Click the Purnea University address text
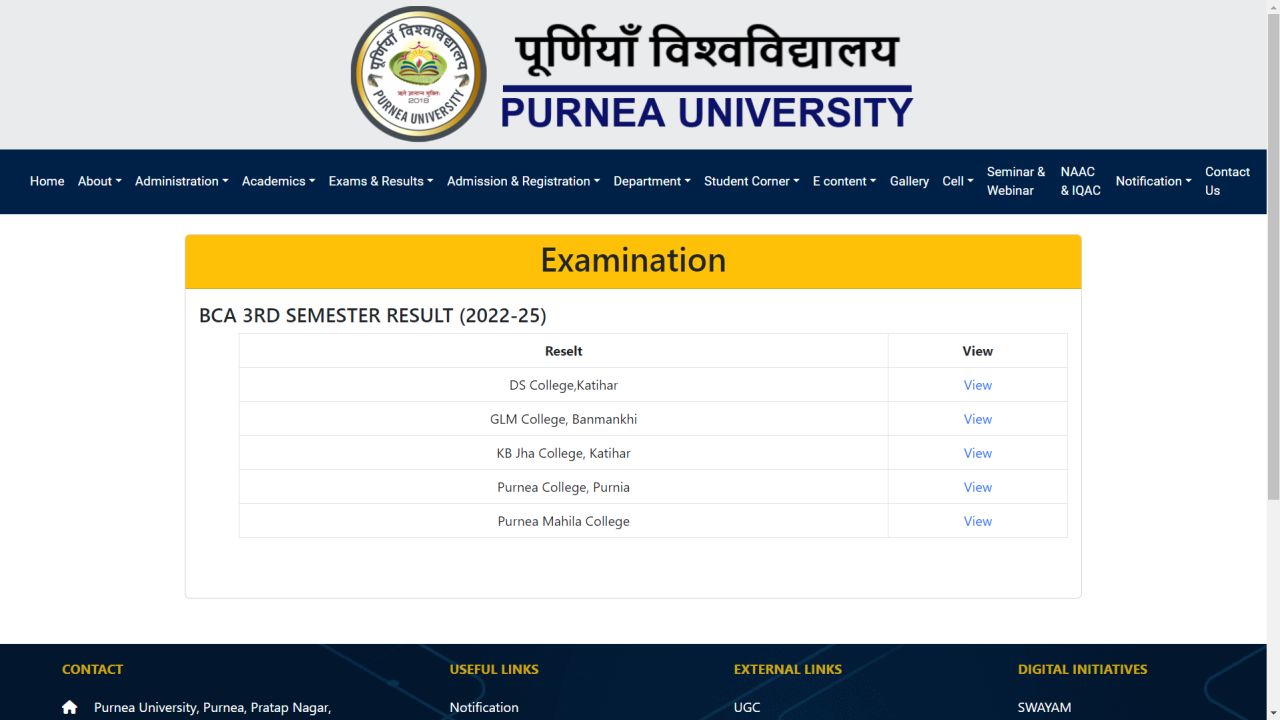 click(x=212, y=707)
